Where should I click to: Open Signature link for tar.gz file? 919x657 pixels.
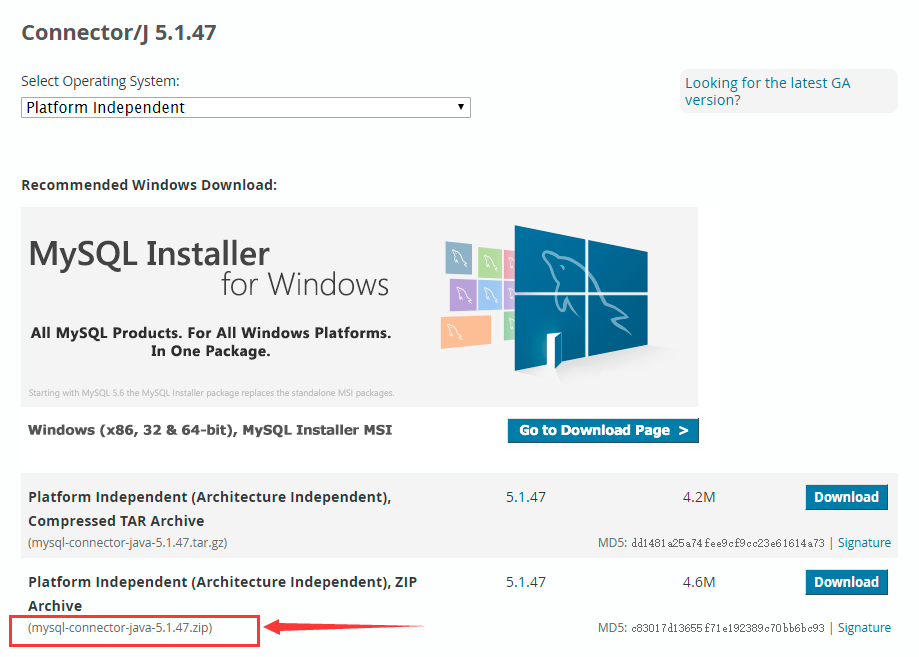(864, 543)
